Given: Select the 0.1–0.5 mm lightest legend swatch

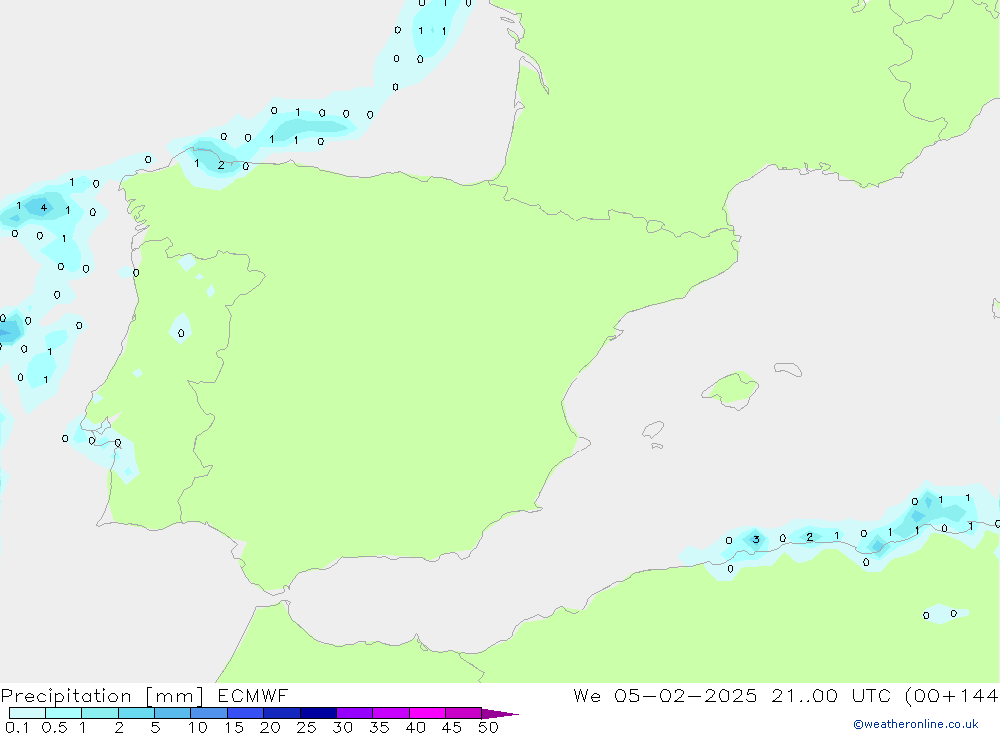Looking at the screenshot, I should (x=27, y=713).
